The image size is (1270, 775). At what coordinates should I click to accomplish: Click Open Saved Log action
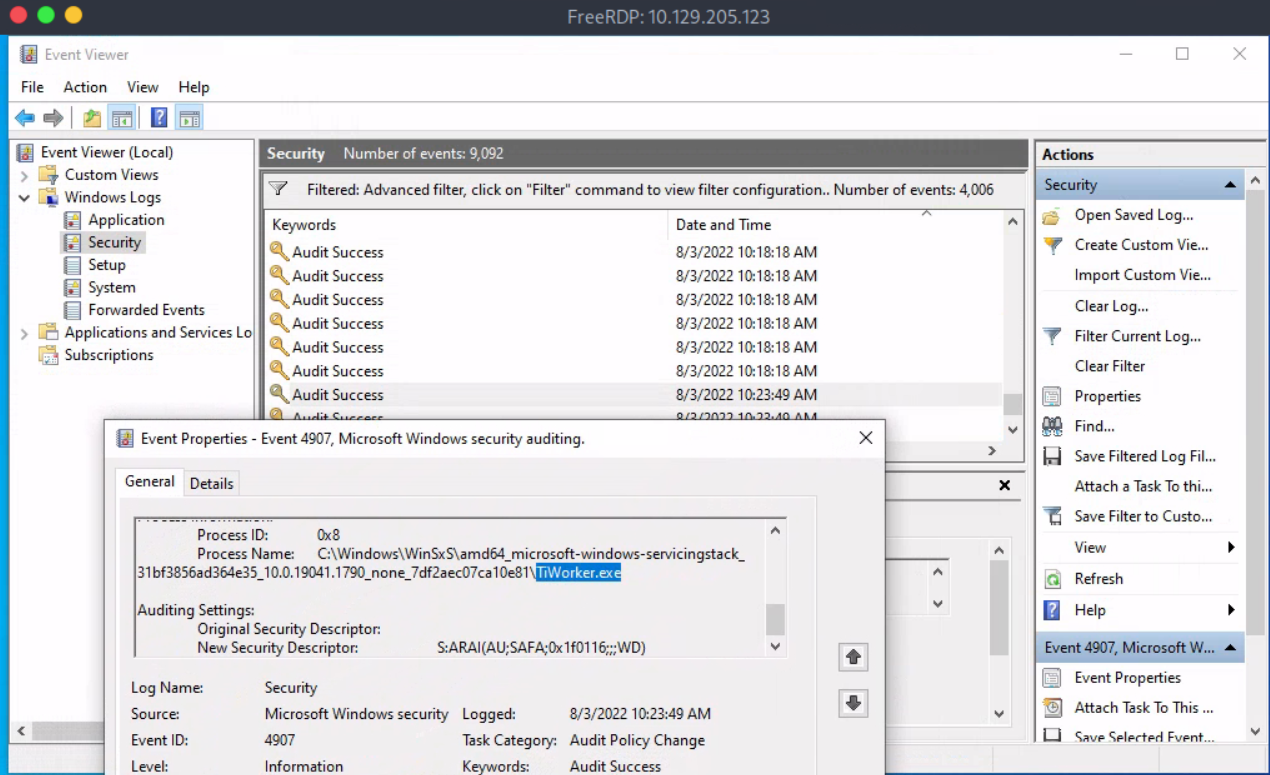tap(1133, 215)
